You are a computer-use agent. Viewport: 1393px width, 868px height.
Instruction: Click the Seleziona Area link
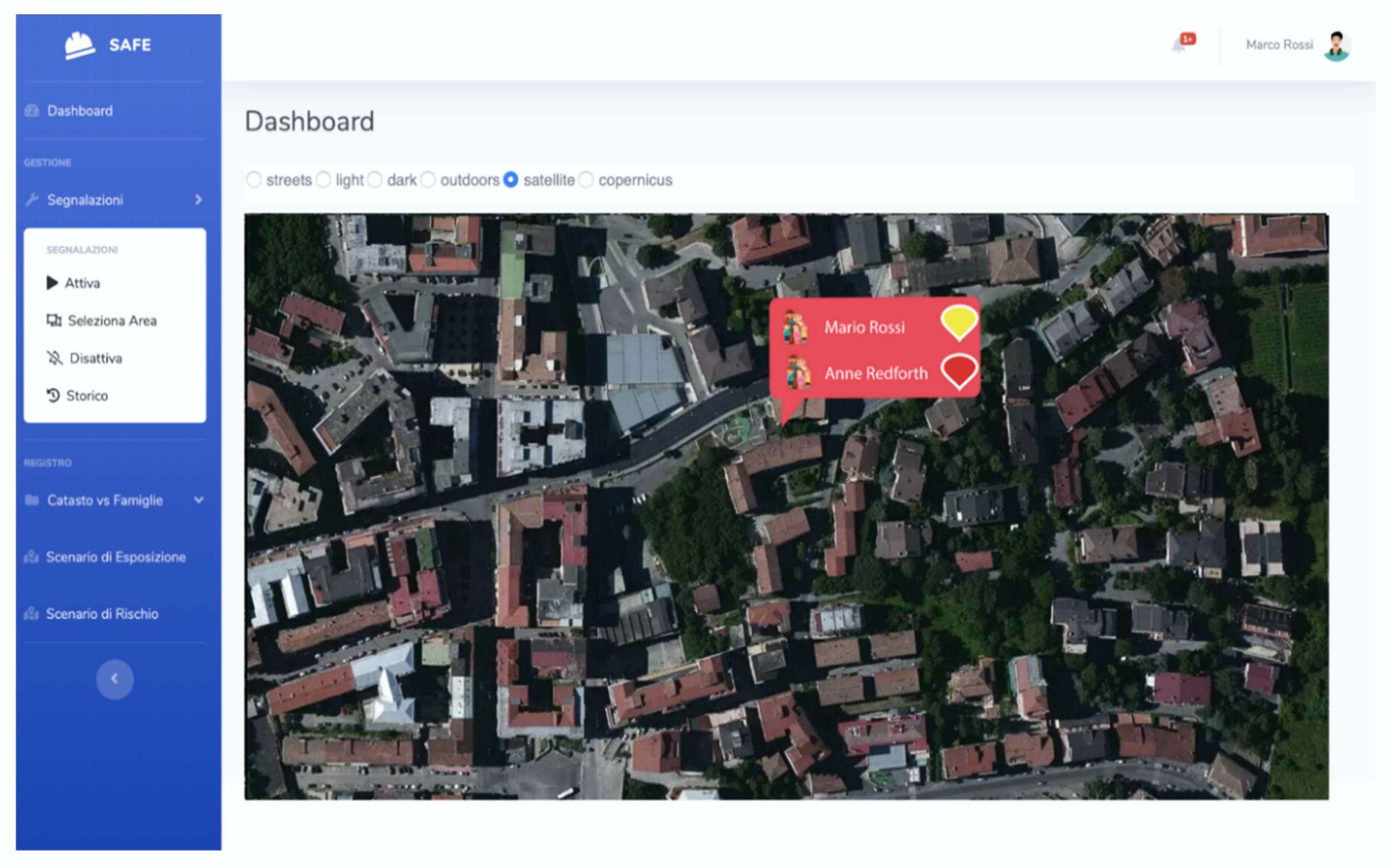[x=112, y=320]
